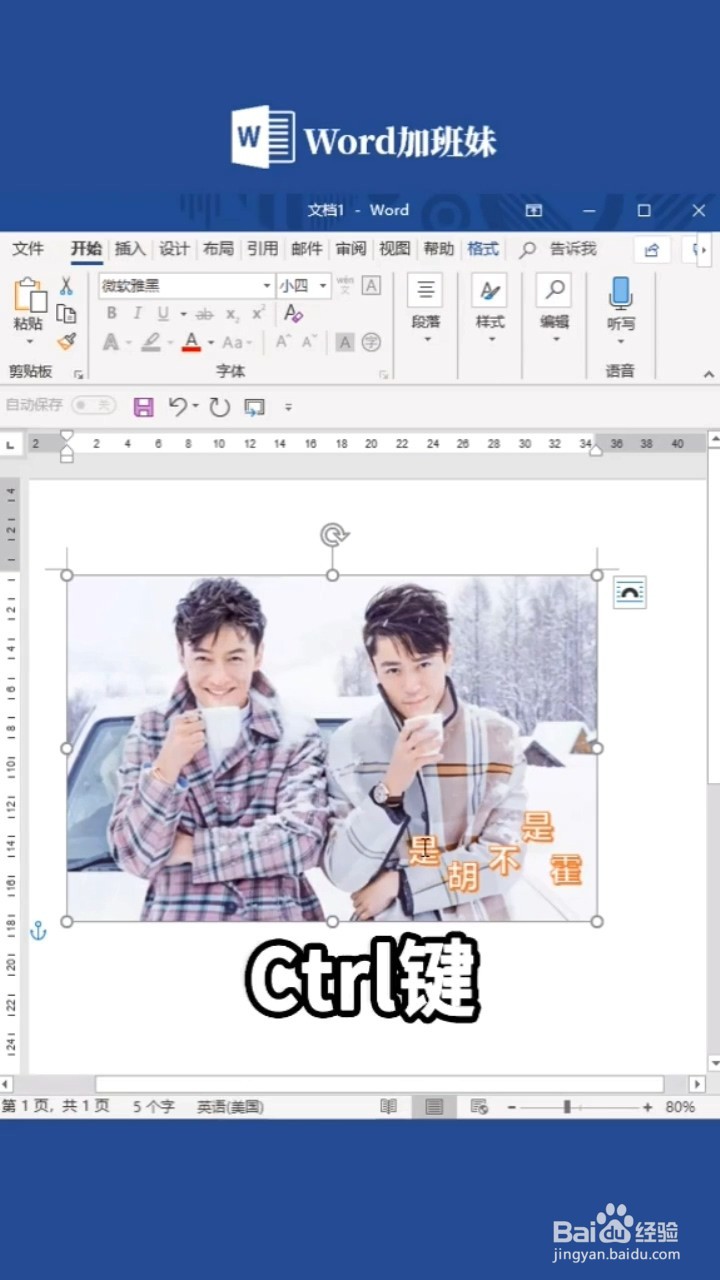Select Print Layout view icon
This screenshot has width=720, height=1280.
tap(433, 1106)
